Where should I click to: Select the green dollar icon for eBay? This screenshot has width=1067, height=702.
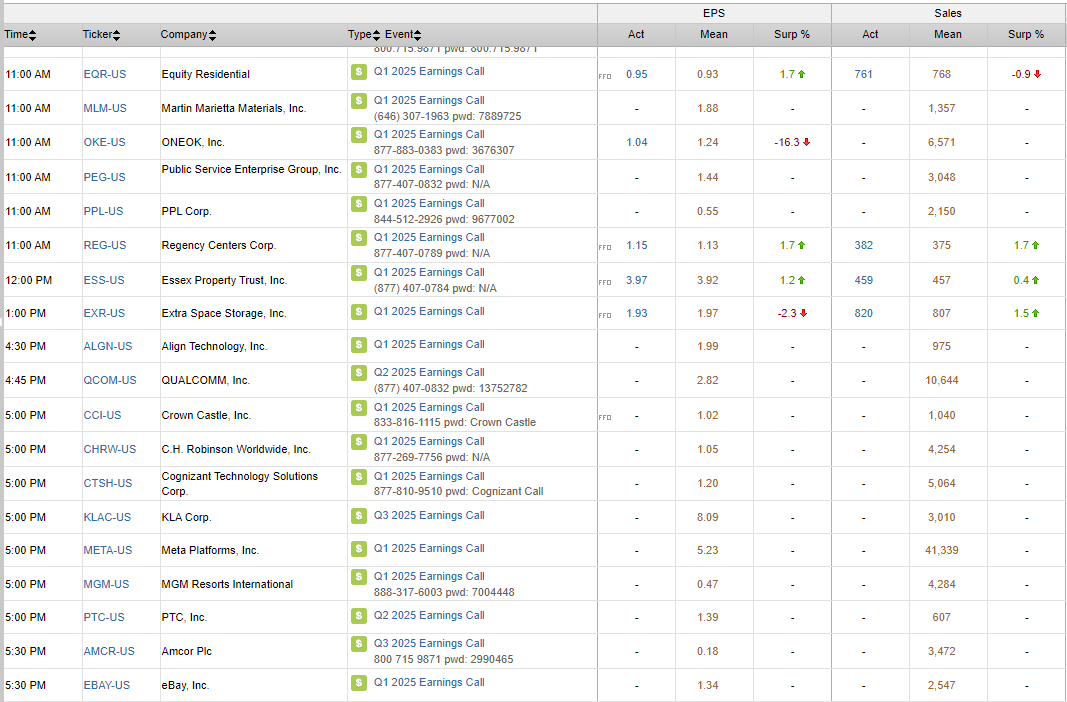(x=359, y=683)
